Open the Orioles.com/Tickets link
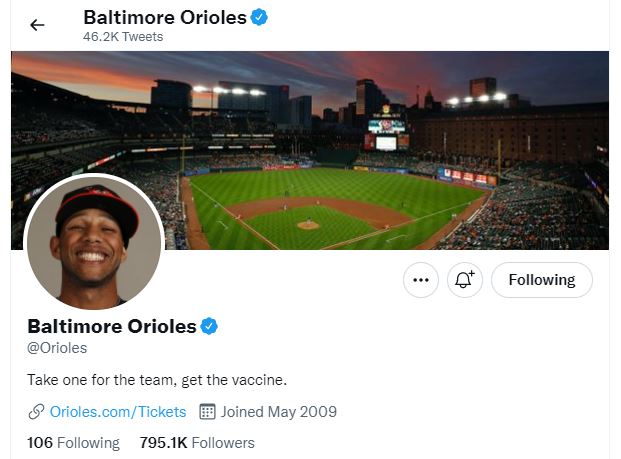Image resolution: width=621 pixels, height=459 pixels. tap(118, 411)
